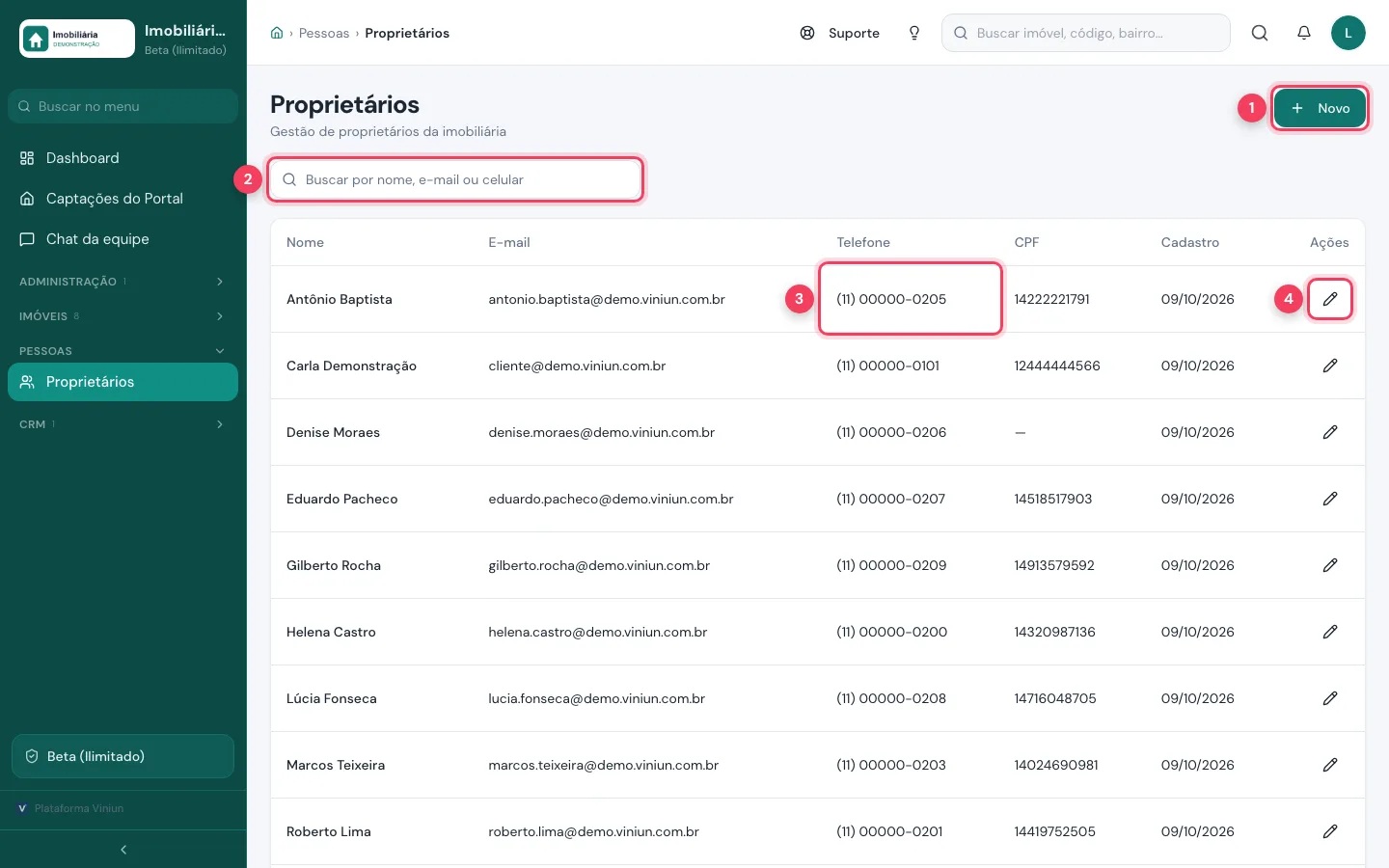The image size is (1389, 868).
Task: Focus the Buscar no menu field
Action: click(123, 106)
